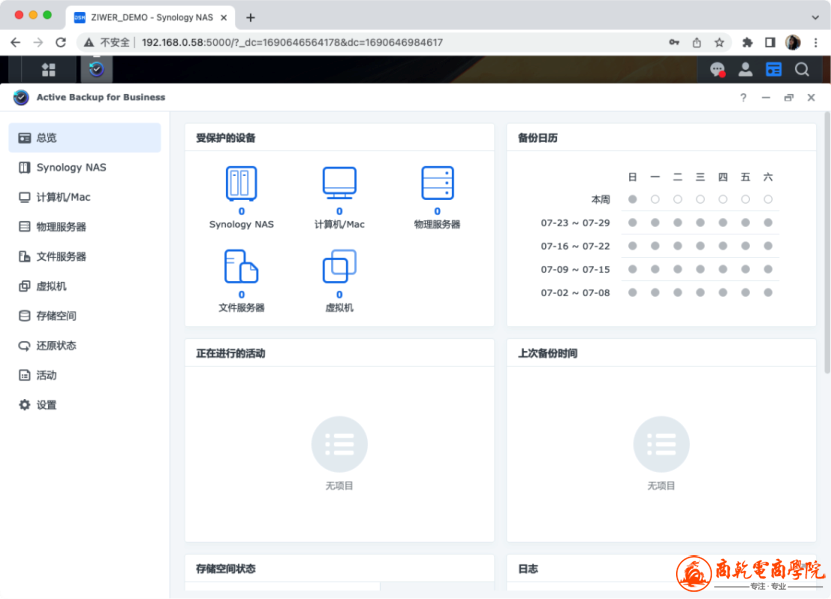
Task: Select 虚拟机 in the sidebar
Action: (x=85, y=286)
